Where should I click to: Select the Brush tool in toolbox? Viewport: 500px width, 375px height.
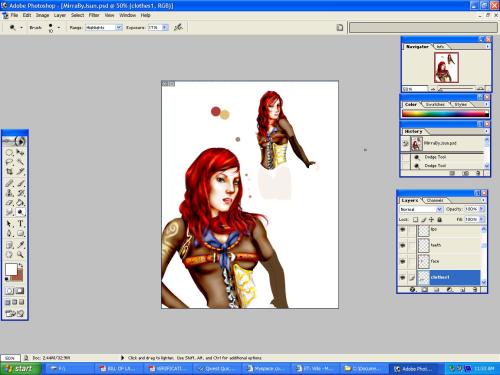[x=20, y=183]
